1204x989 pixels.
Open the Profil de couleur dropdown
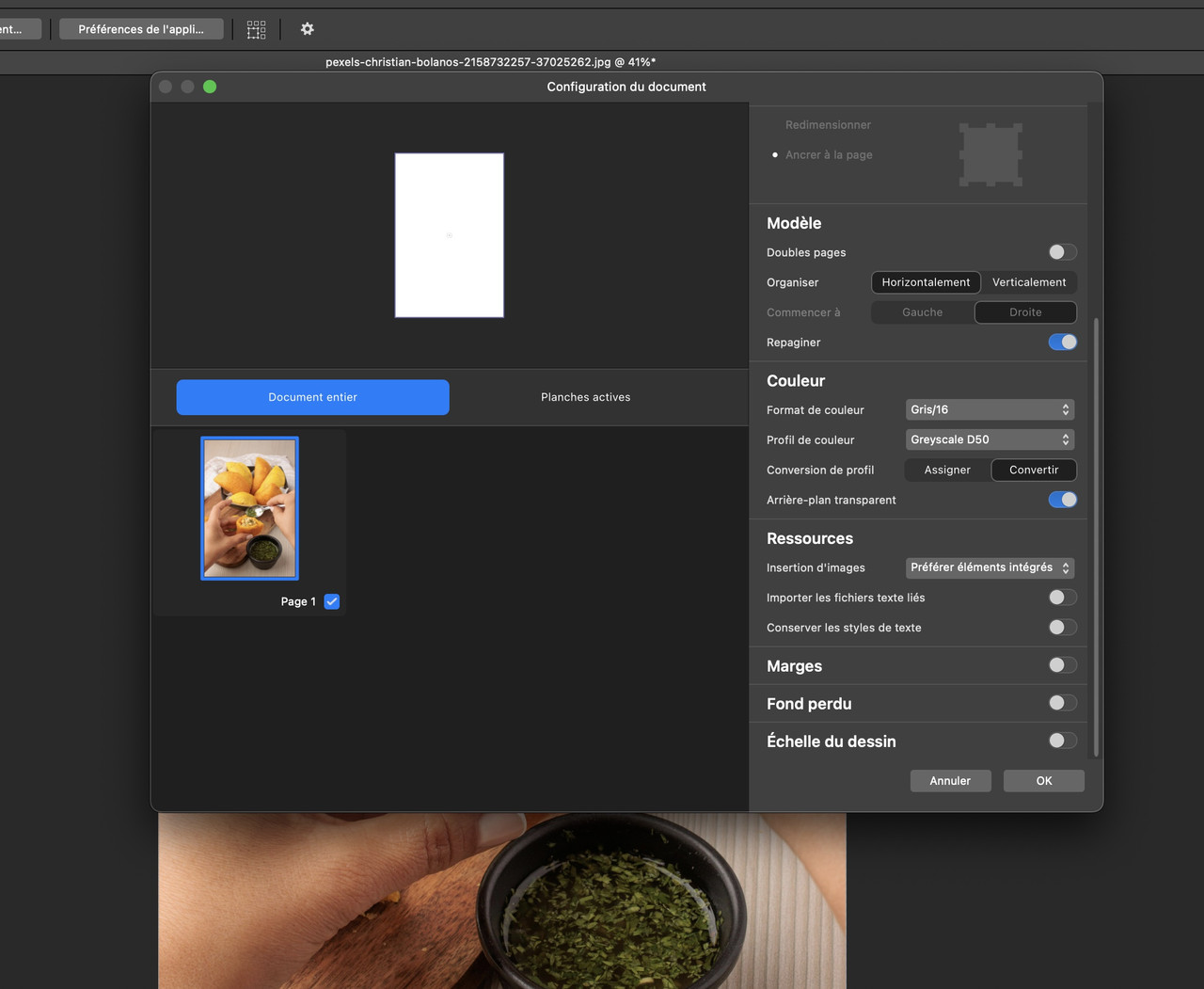click(990, 439)
